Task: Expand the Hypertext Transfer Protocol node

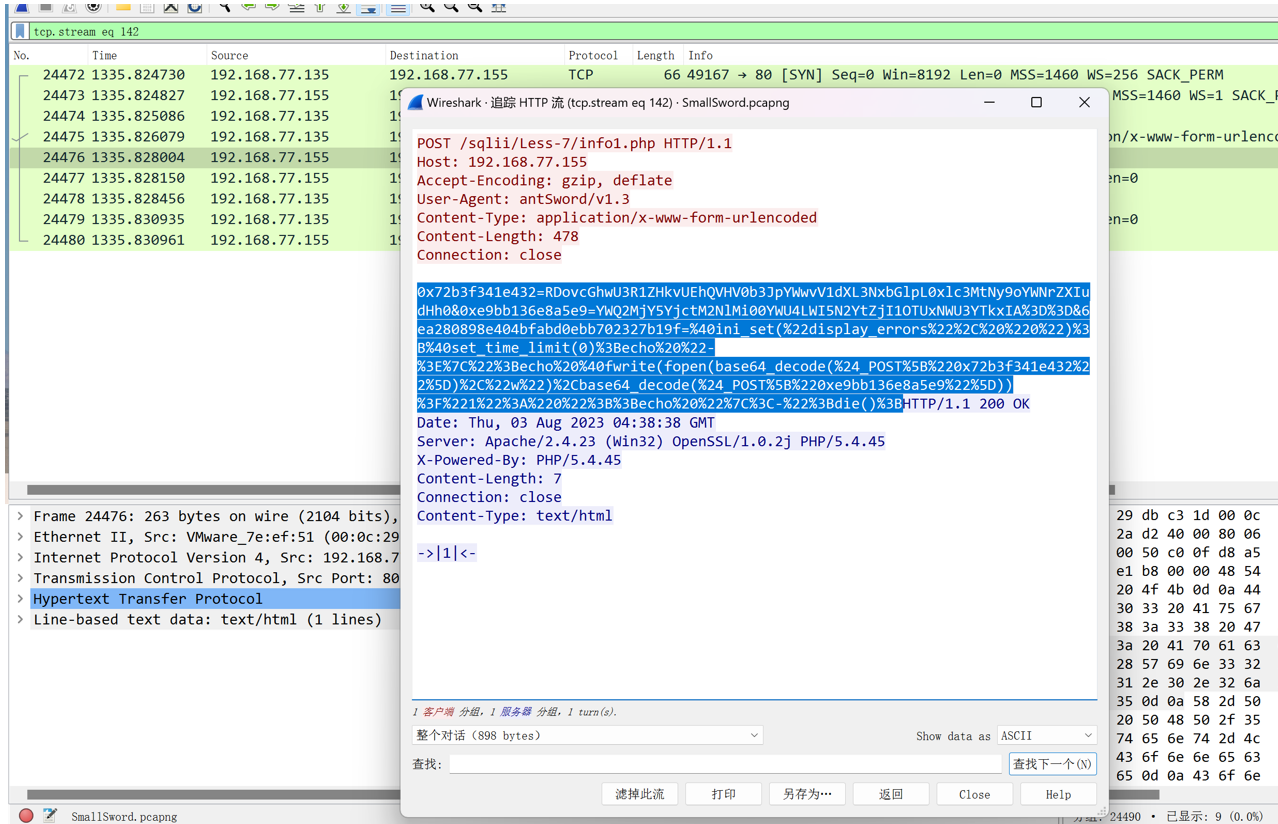Action: point(20,599)
